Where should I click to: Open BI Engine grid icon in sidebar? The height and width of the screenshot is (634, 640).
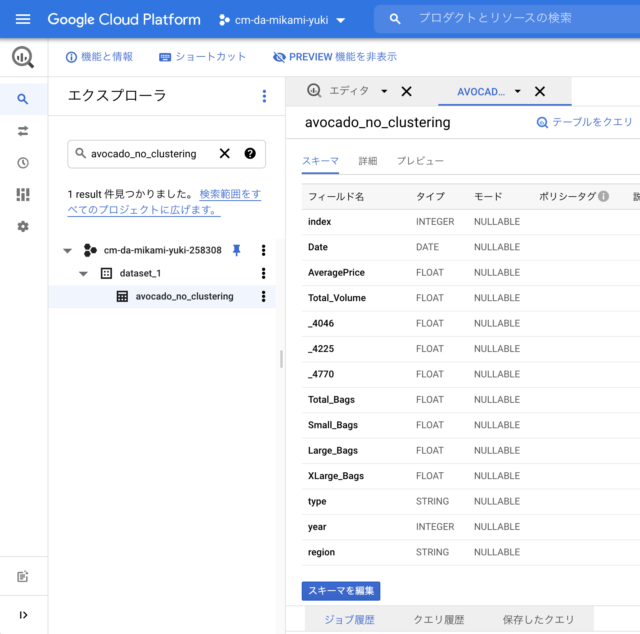(23, 195)
